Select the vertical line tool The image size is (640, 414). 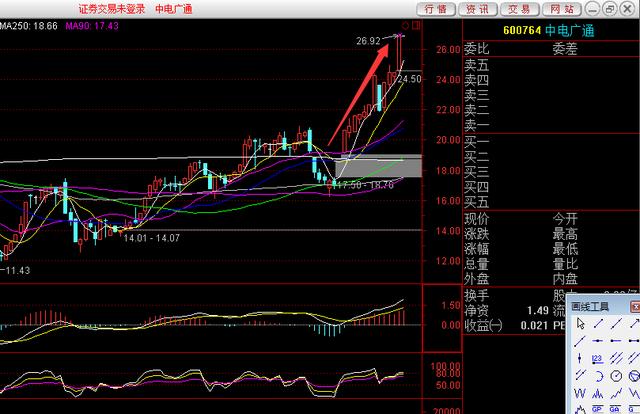[580, 358]
